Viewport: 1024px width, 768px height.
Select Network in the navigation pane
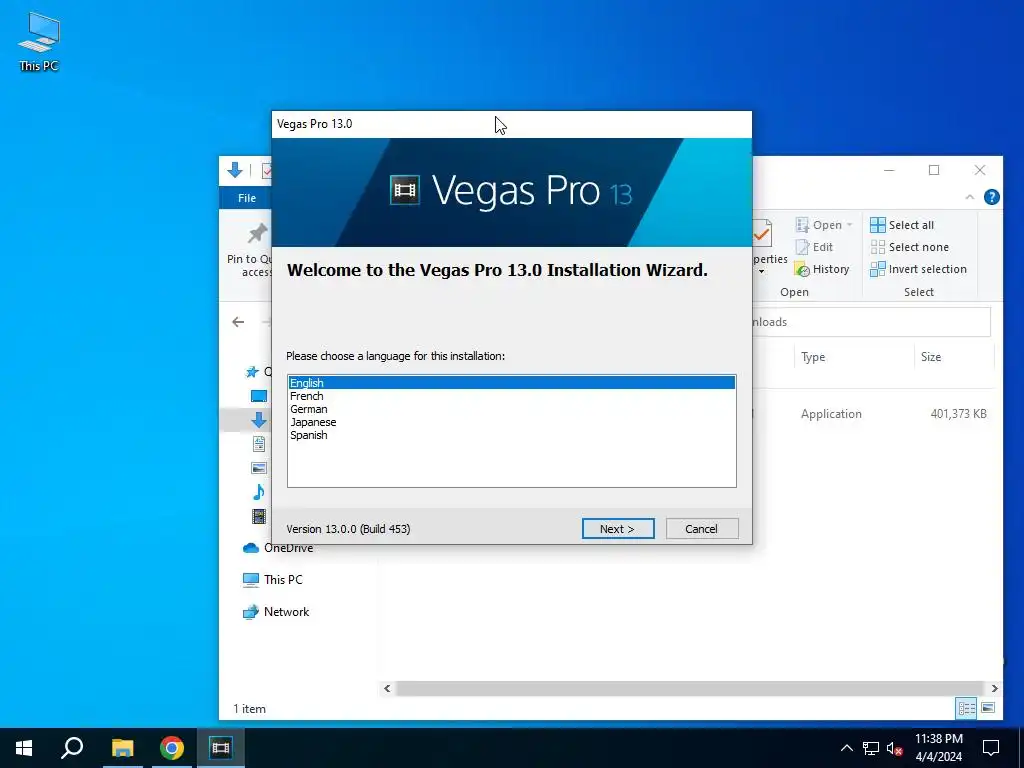tap(276, 612)
